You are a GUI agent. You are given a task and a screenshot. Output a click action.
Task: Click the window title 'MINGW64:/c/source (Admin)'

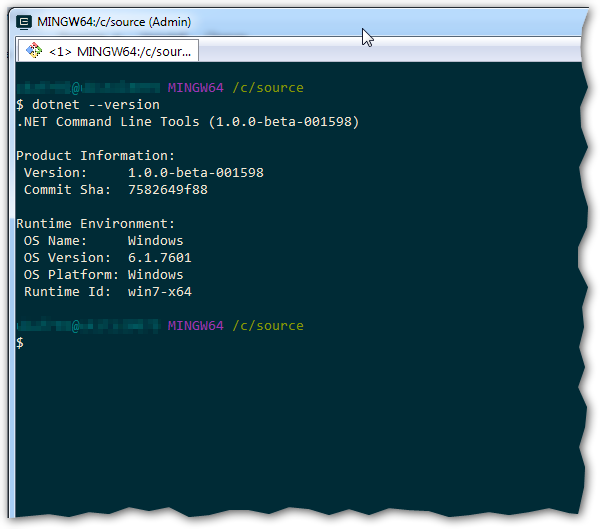click(114, 22)
